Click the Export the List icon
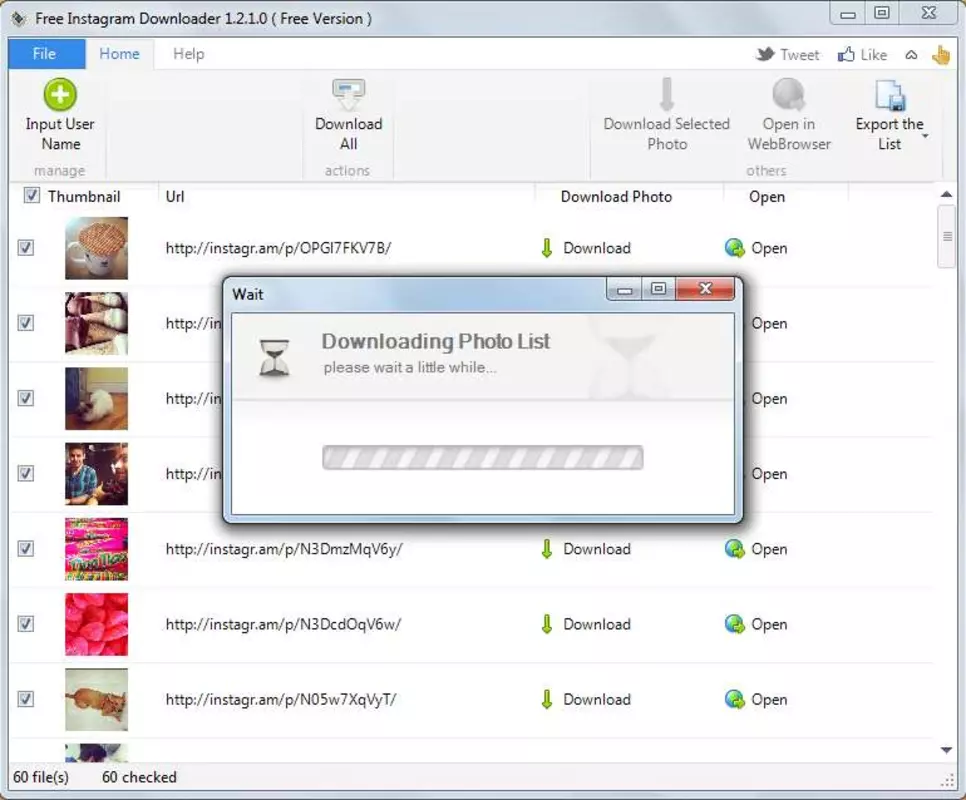 890,95
